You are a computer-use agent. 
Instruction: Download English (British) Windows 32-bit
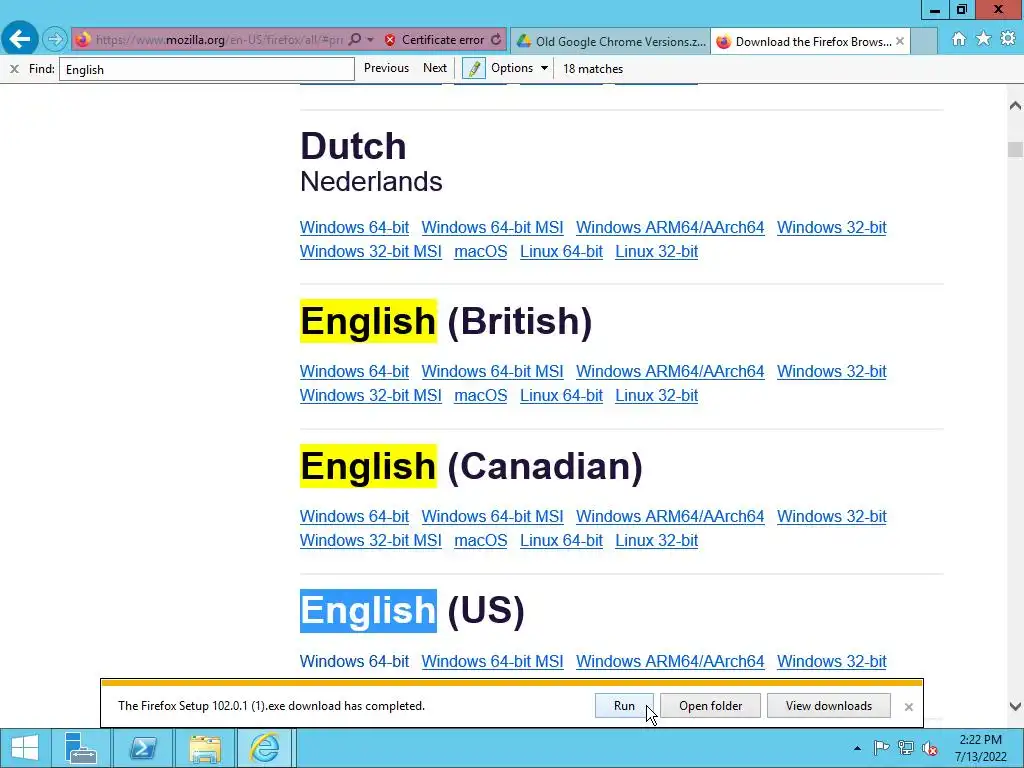click(x=831, y=371)
